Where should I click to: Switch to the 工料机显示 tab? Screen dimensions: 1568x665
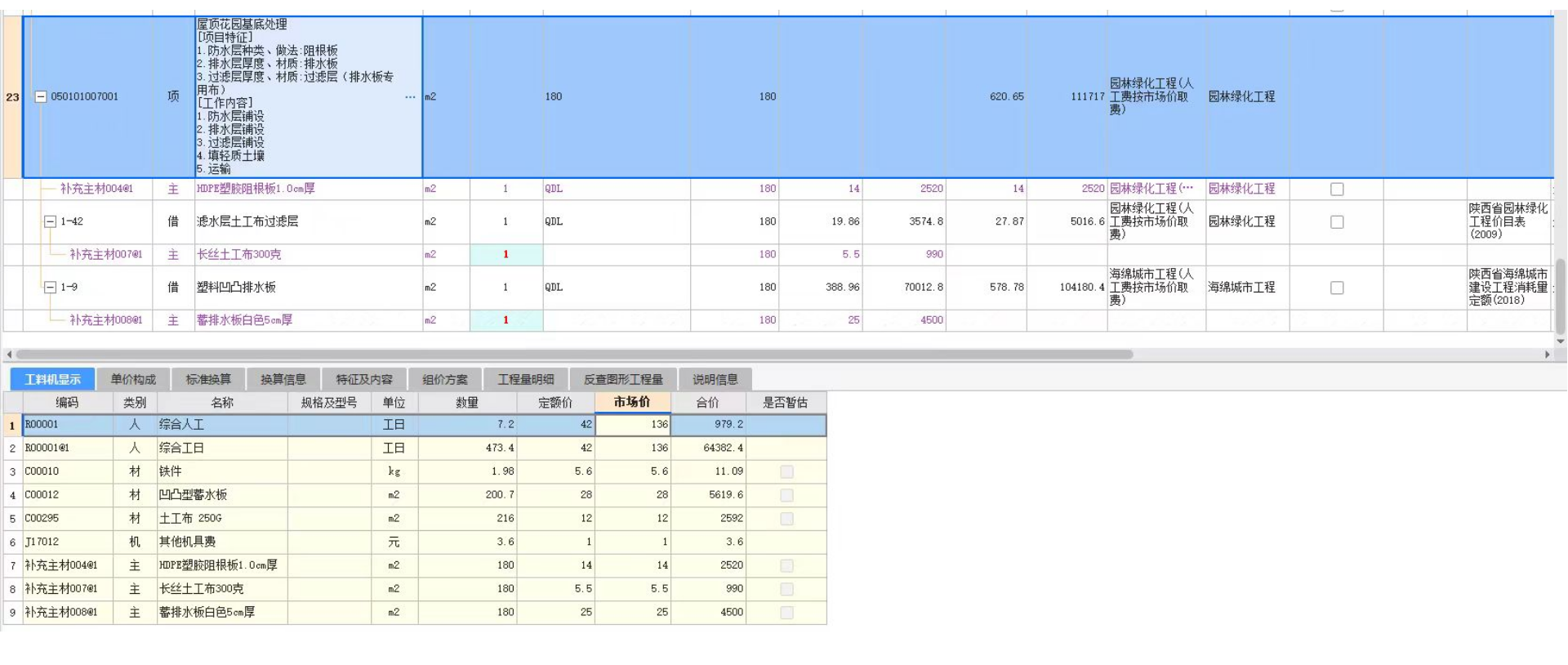[x=52, y=379]
